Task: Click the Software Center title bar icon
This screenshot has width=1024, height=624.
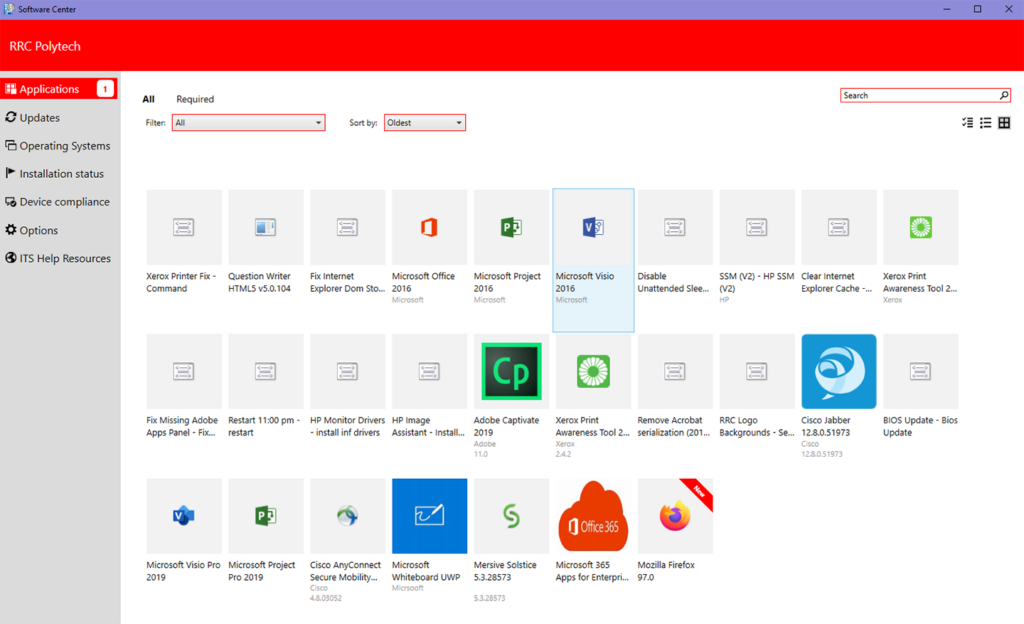Action: (x=10, y=8)
